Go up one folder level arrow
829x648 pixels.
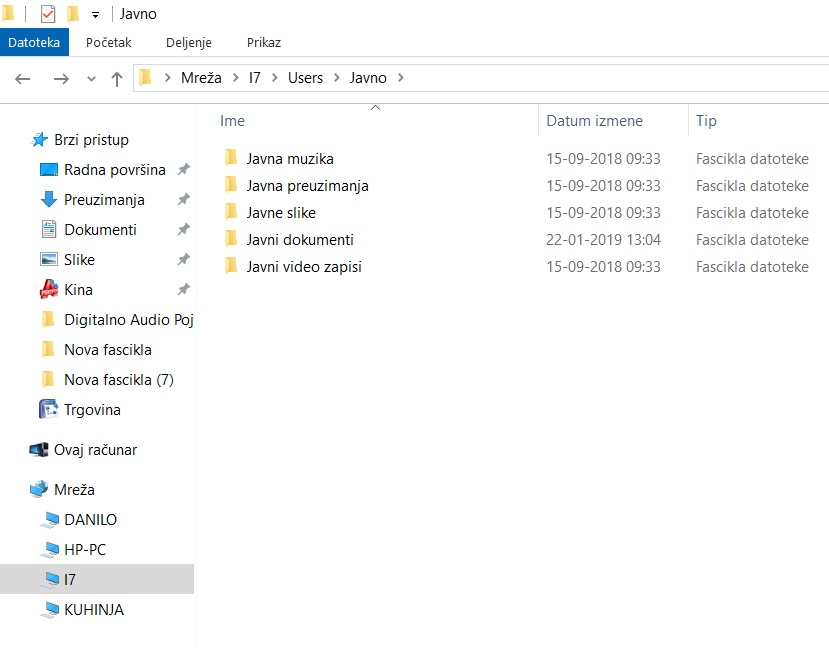117,78
